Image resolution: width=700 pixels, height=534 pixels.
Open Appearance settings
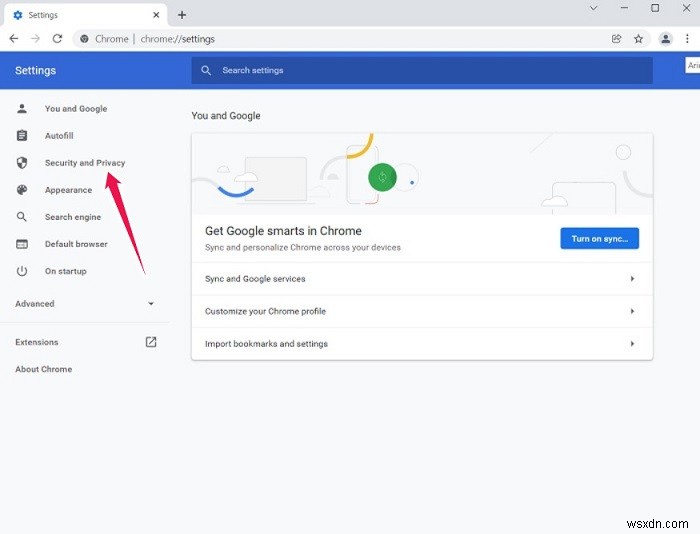click(68, 190)
